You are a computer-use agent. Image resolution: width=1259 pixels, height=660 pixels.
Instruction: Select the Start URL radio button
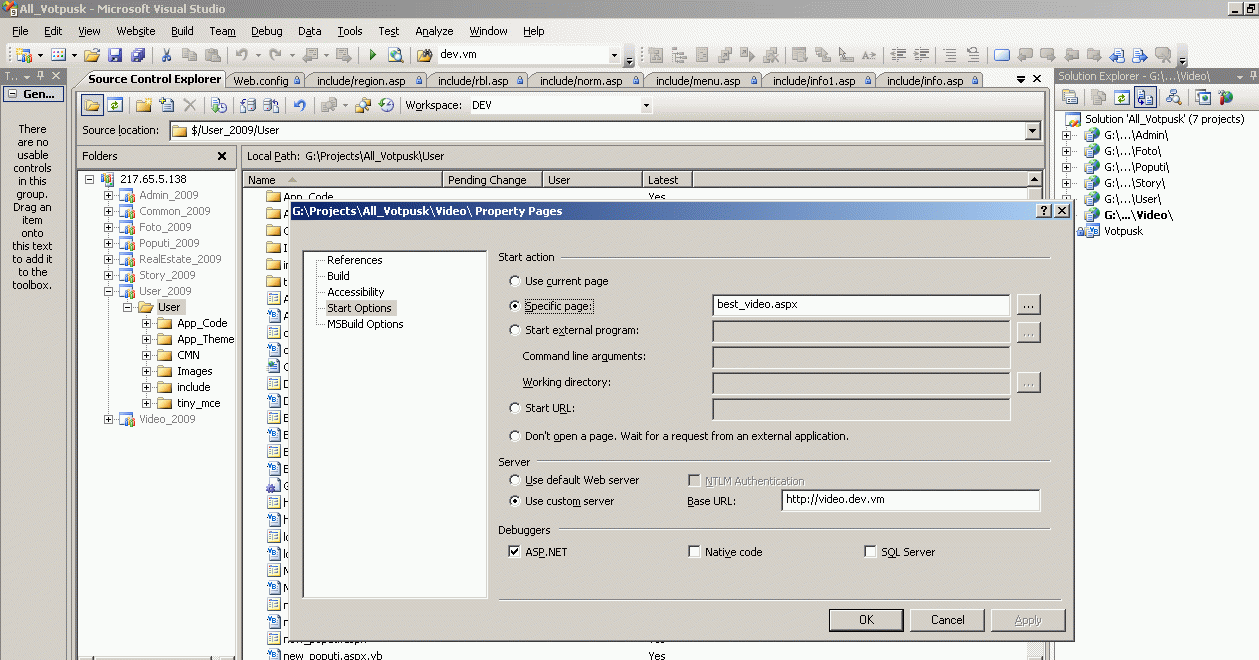click(x=515, y=408)
